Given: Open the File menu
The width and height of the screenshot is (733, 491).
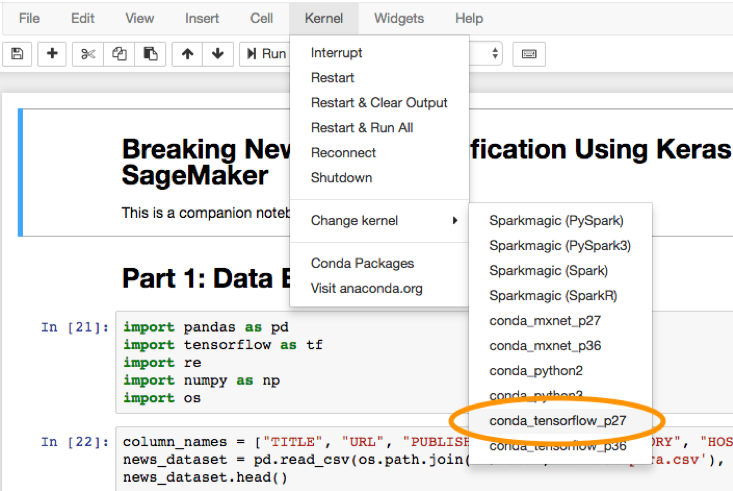Looking at the screenshot, I should tap(29, 18).
